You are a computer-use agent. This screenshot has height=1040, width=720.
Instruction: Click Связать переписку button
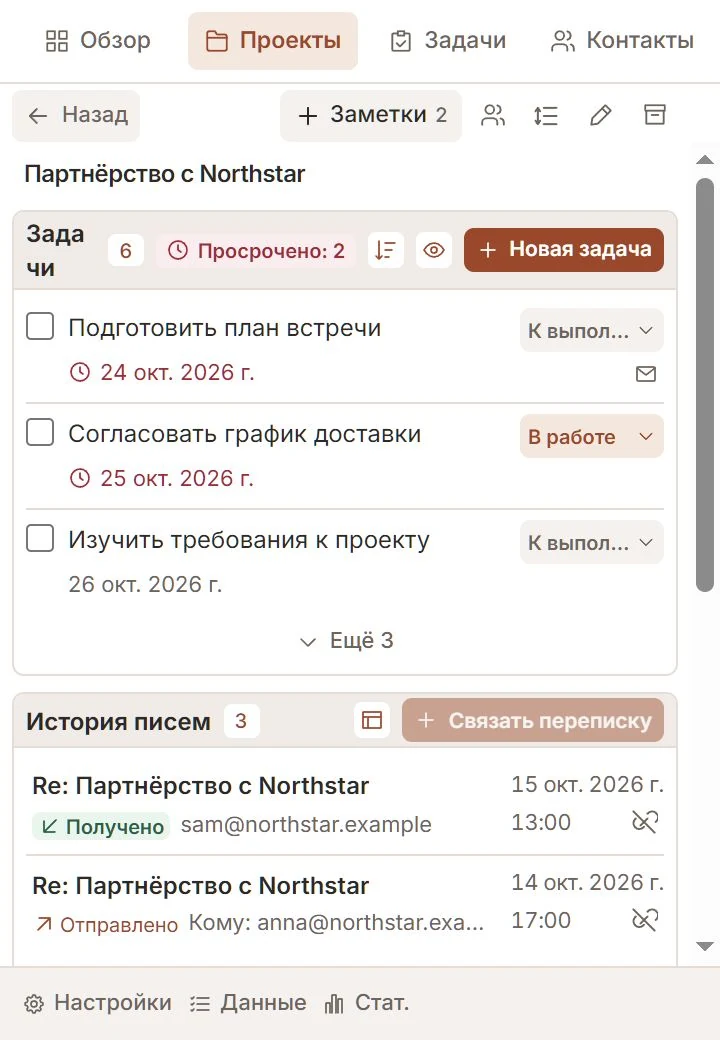[x=533, y=720]
